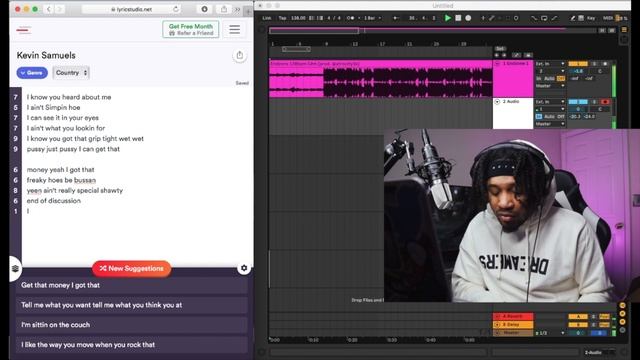Toggle the metronome in Ableton
Viewport: 640px width, 360px height.
coord(351,18)
